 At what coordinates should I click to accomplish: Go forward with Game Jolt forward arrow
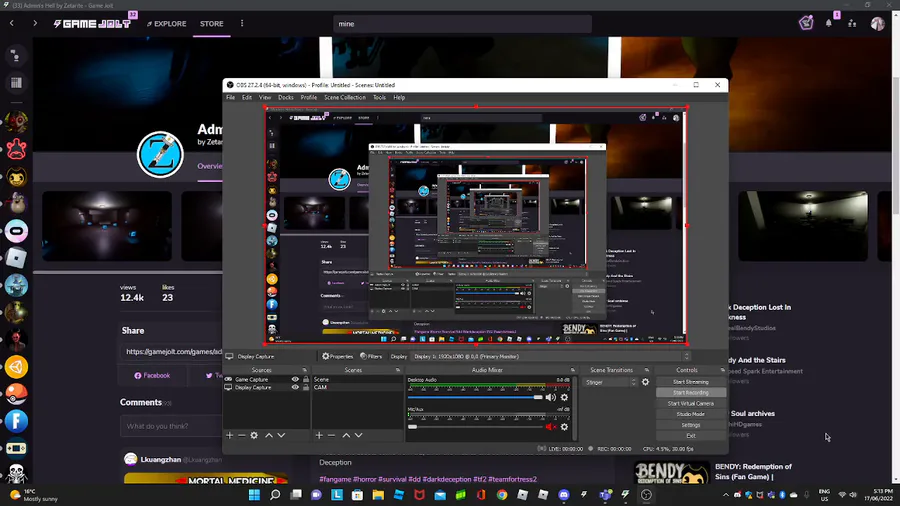click(x=35, y=24)
